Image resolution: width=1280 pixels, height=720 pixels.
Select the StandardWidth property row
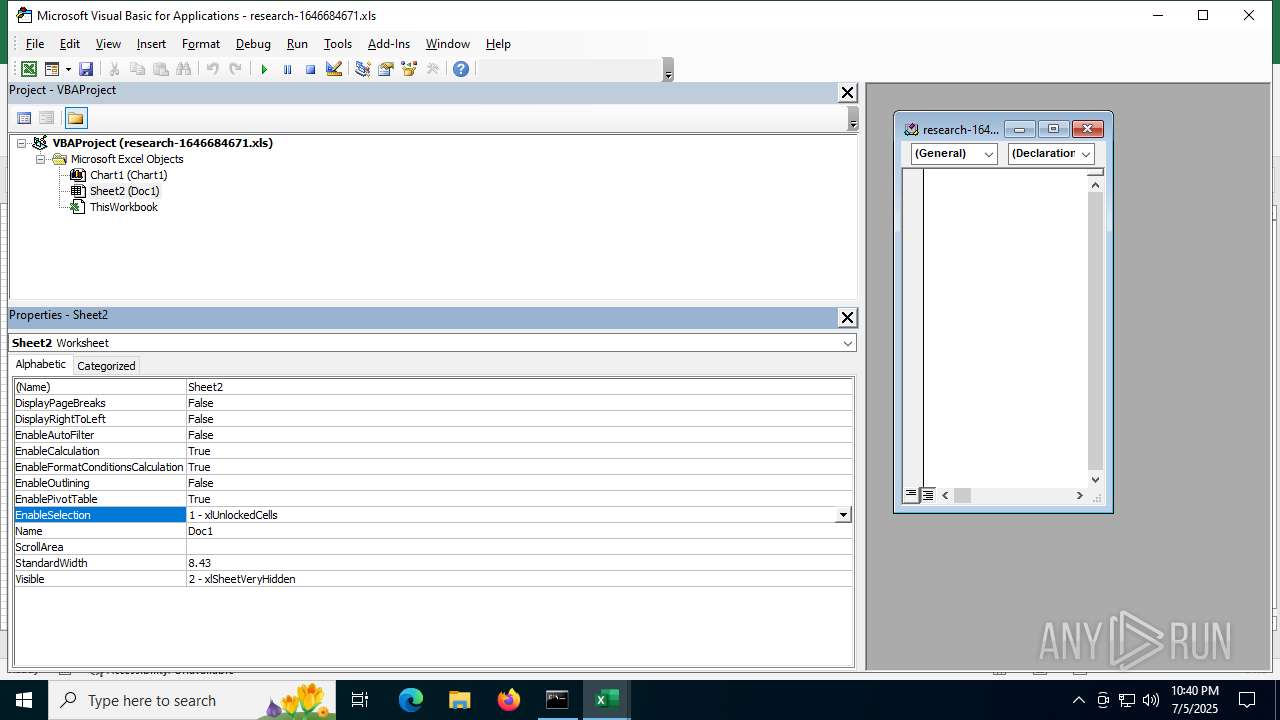pyautogui.click(x=433, y=563)
